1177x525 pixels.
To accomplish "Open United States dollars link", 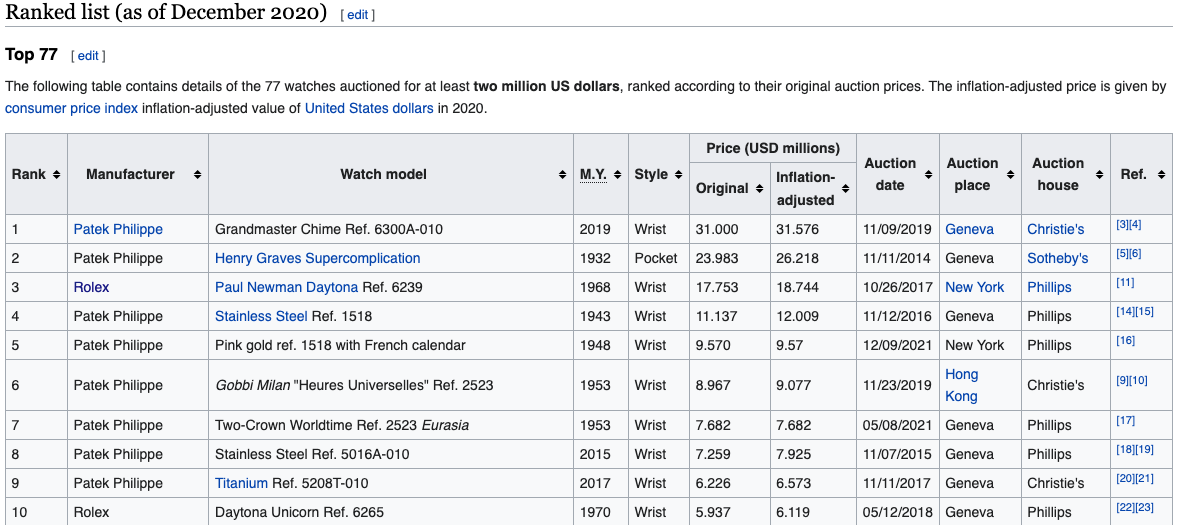I will pyautogui.click(x=369, y=108).
